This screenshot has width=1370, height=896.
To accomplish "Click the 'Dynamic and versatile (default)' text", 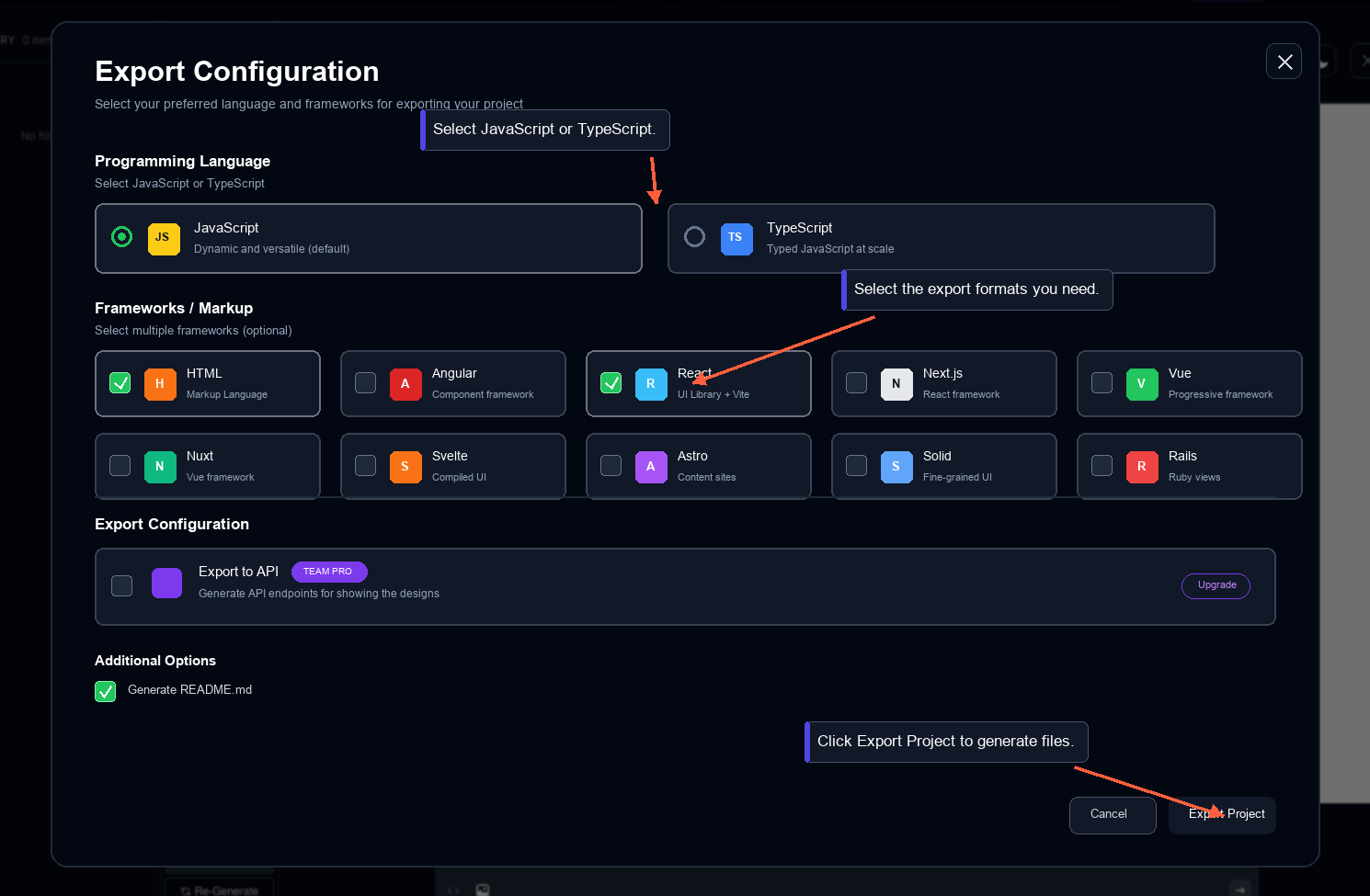I will pyautogui.click(x=271, y=249).
